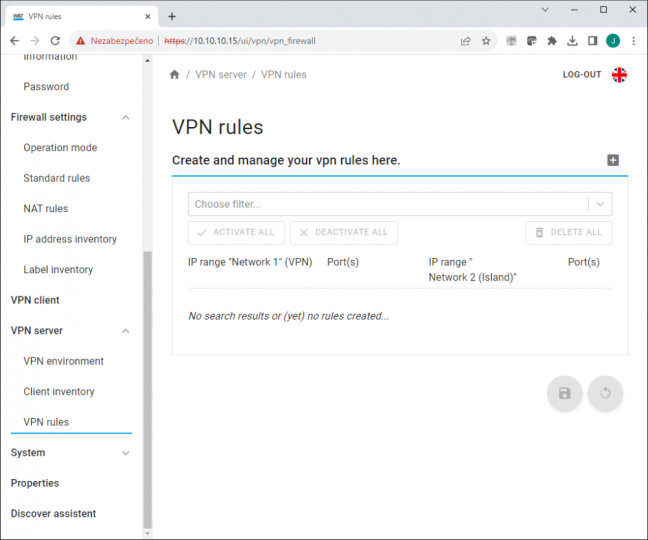
Task: Click the DEACTIVATE ALL button
Action: [x=344, y=233]
